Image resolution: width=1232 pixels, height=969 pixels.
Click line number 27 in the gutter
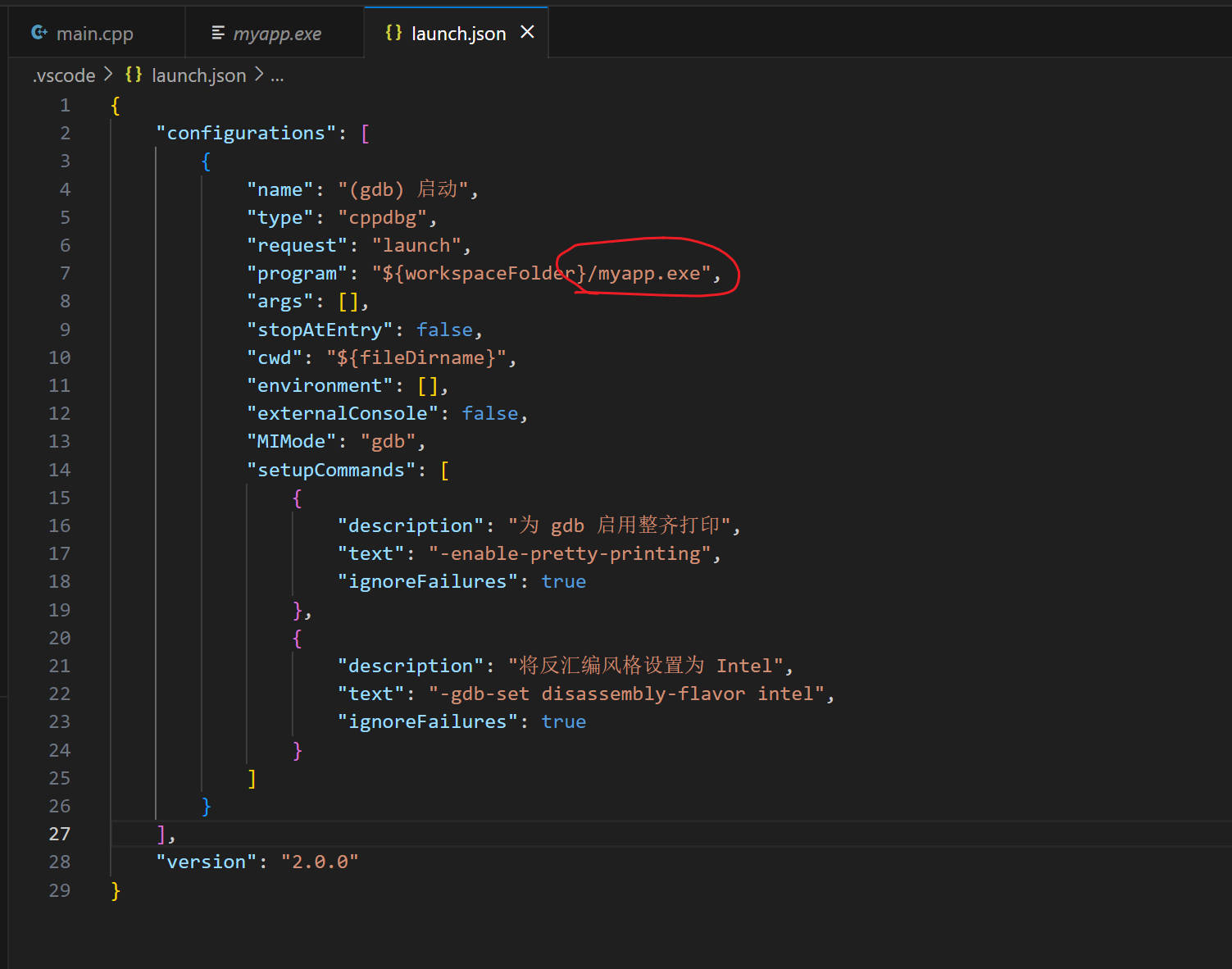[x=60, y=834]
